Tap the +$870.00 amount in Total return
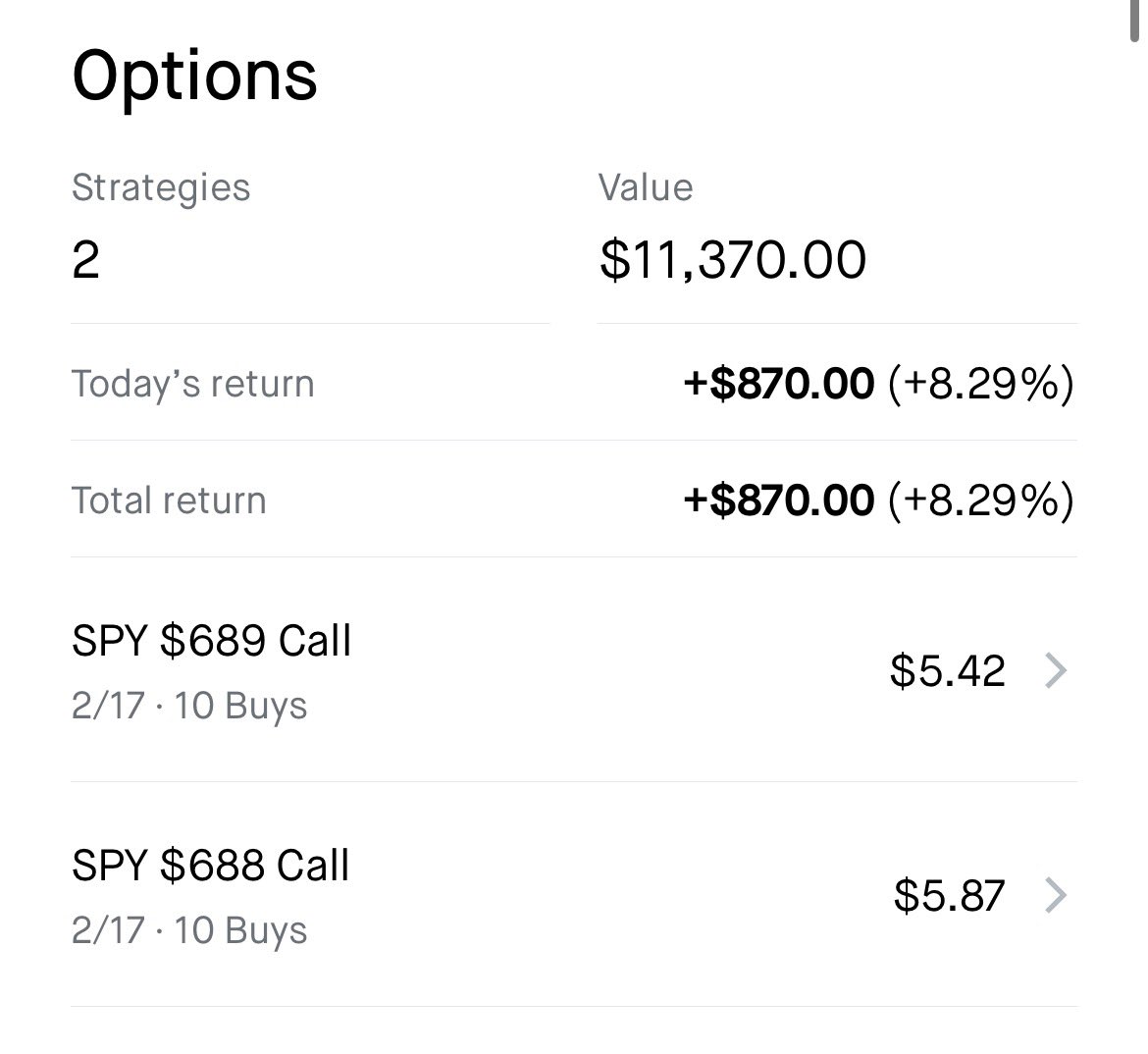This screenshot has height=1054, width=1148. [x=778, y=501]
